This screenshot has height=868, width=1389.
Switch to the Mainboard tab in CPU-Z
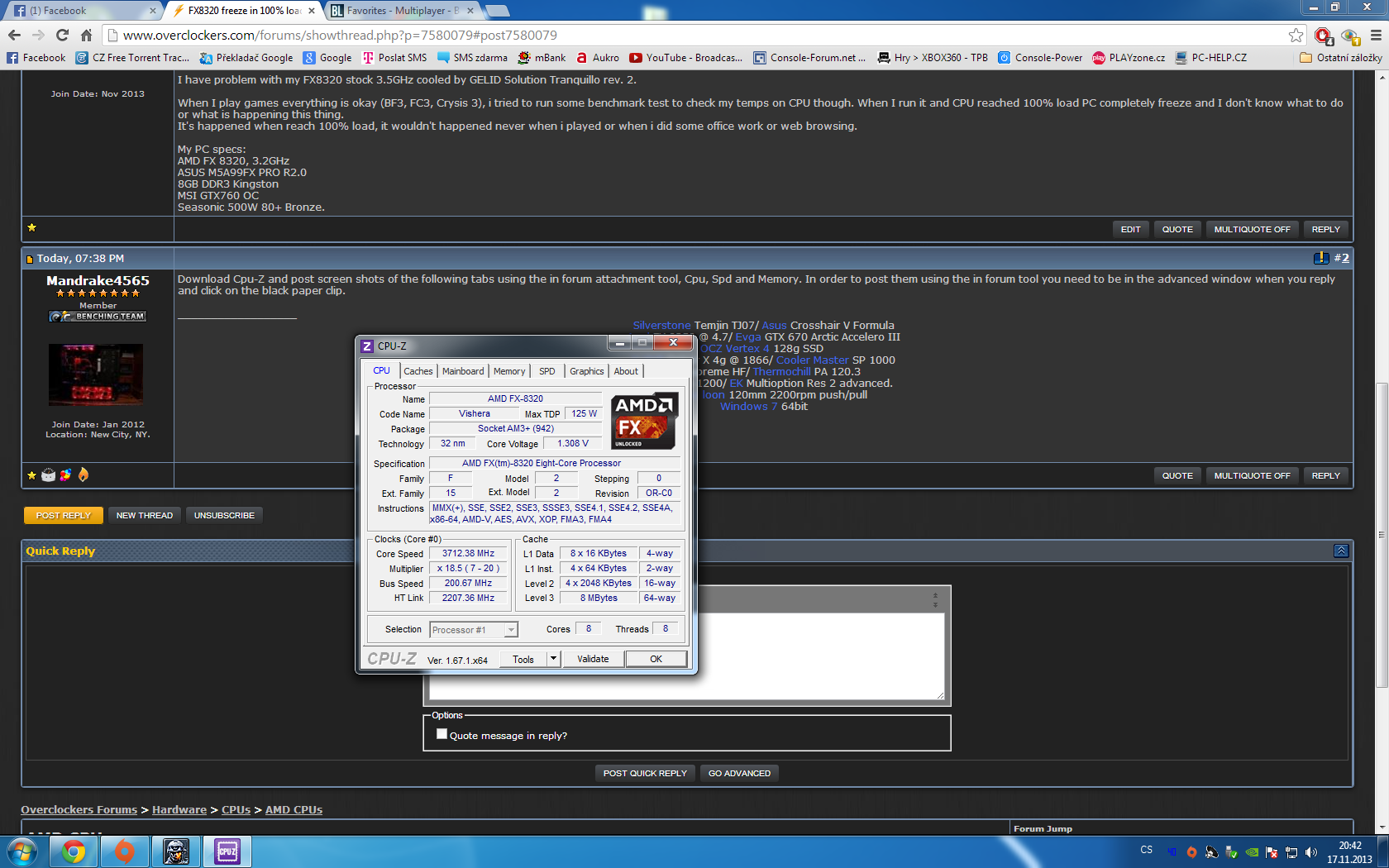point(463,371)
